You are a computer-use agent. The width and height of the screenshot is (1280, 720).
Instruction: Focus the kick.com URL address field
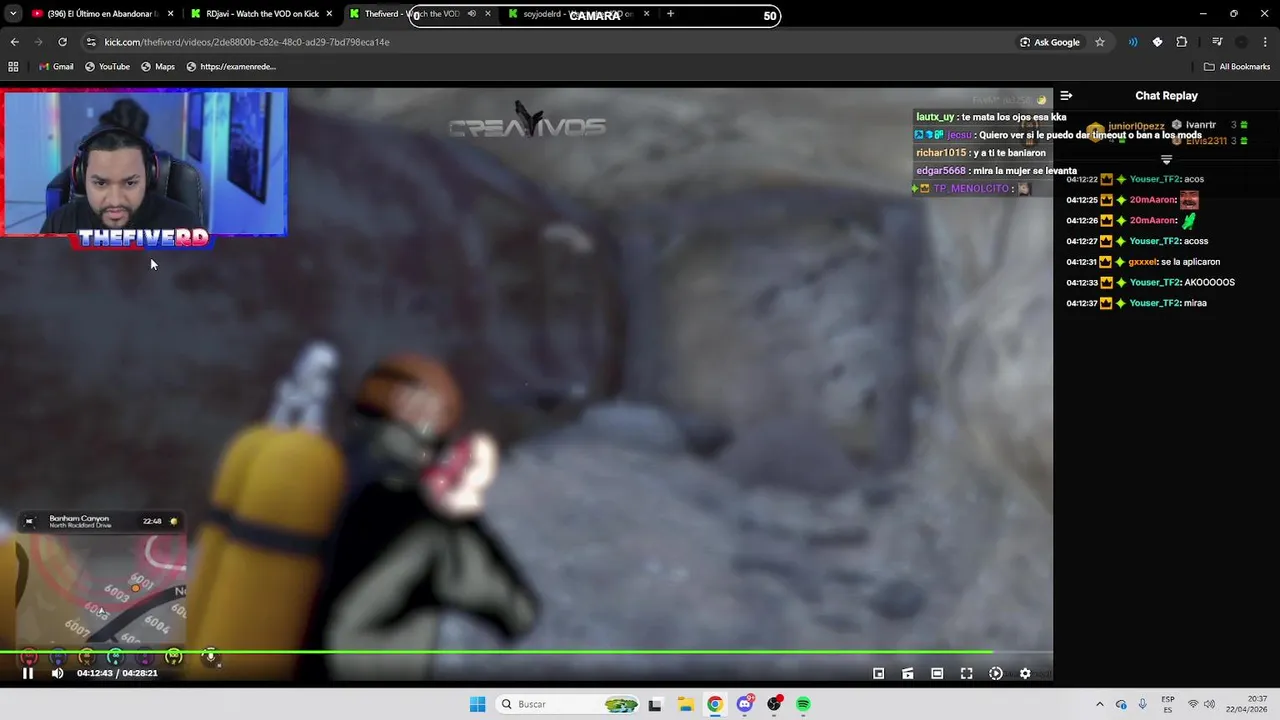[x=550, y=42]
